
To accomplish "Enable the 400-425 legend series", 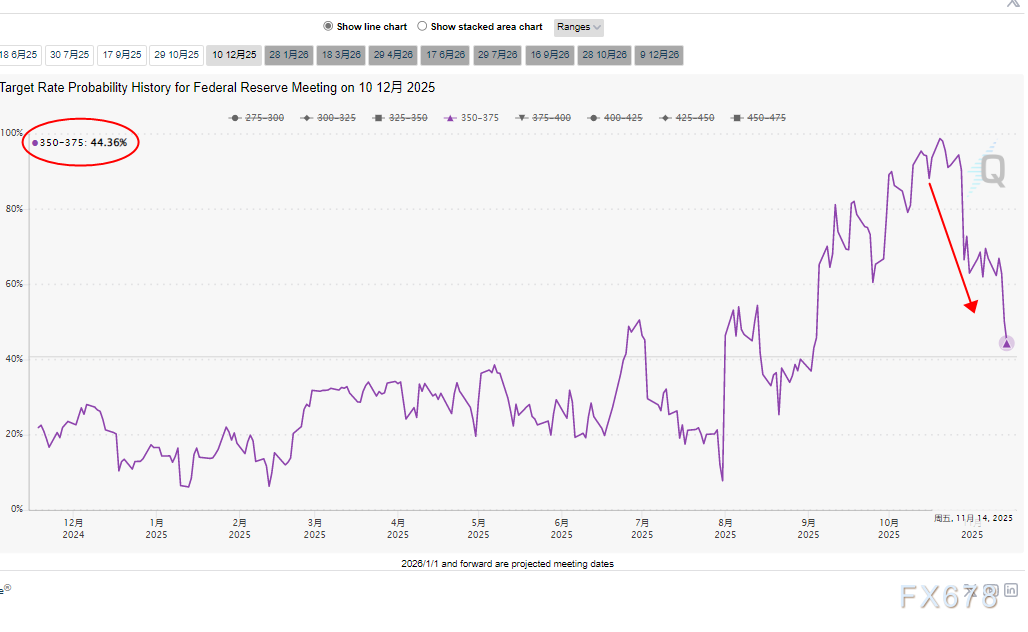I will tap(616, 118).
